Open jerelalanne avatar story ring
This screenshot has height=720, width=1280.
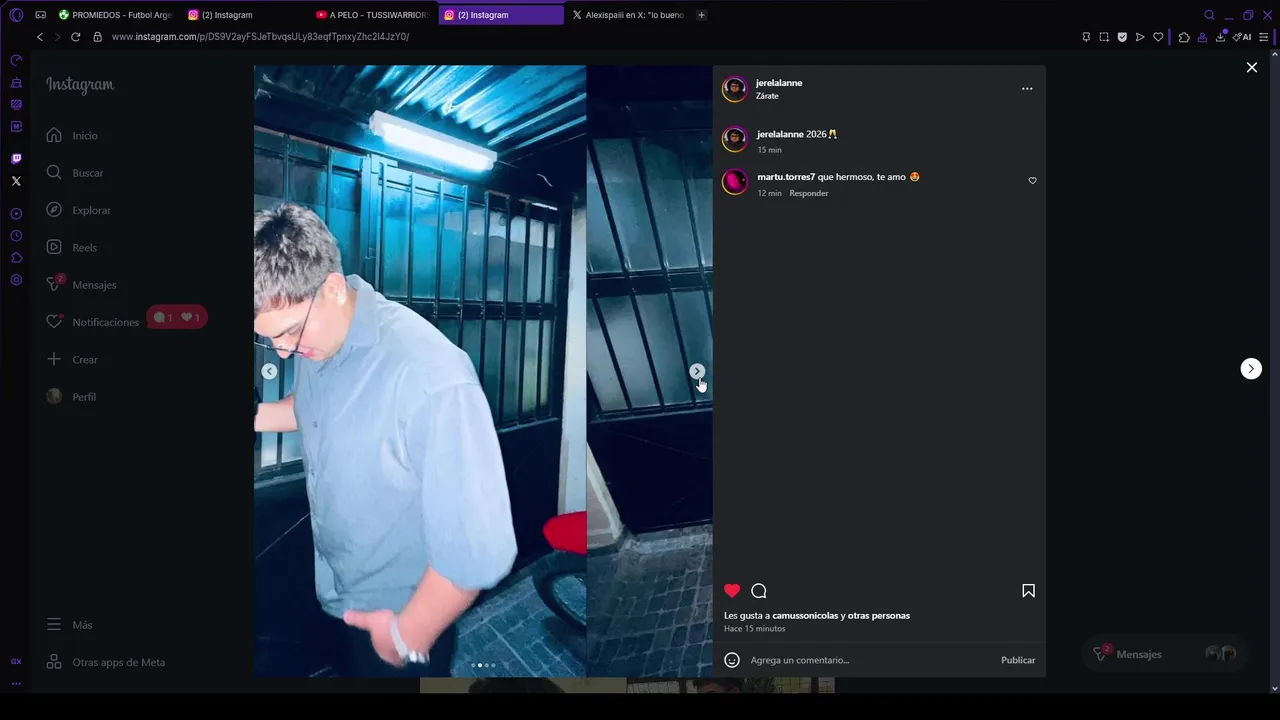735,89
